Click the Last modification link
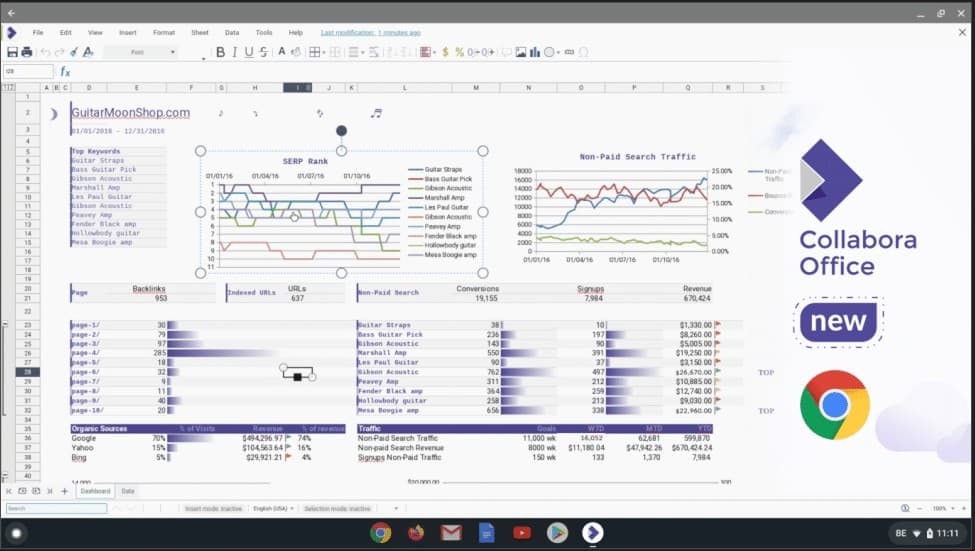This screenshot has width=975, height=551. click(371, 32)
